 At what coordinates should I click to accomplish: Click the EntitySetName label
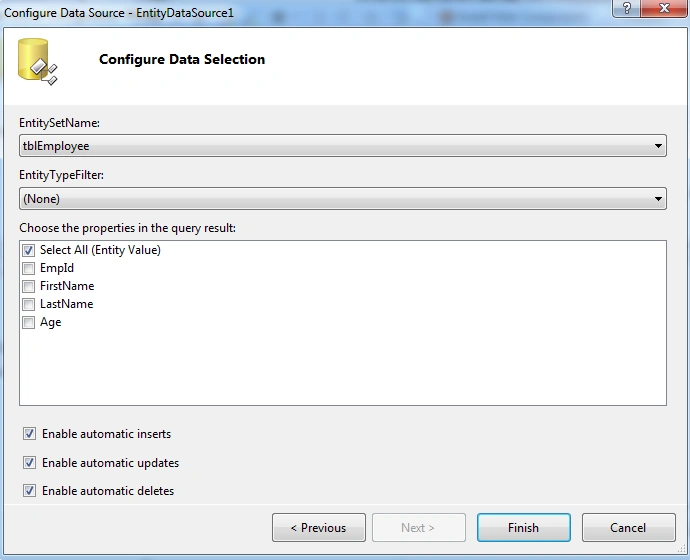pyautogui.click(x=59, y=123)
